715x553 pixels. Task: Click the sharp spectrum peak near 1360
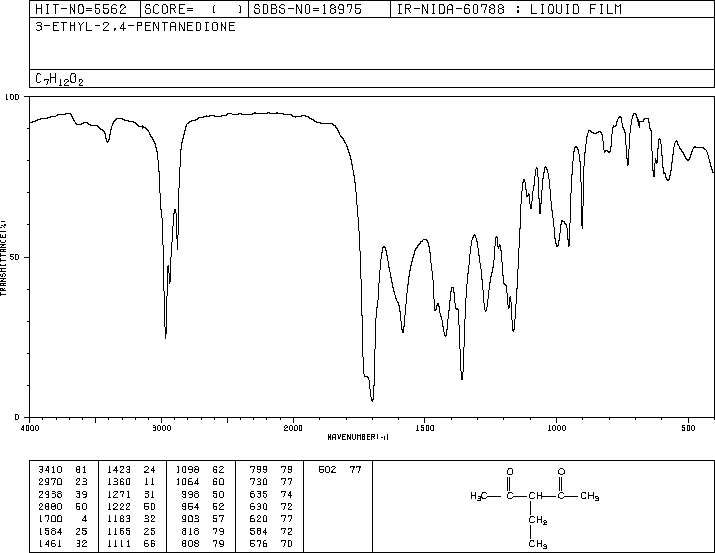coord(462,378)
